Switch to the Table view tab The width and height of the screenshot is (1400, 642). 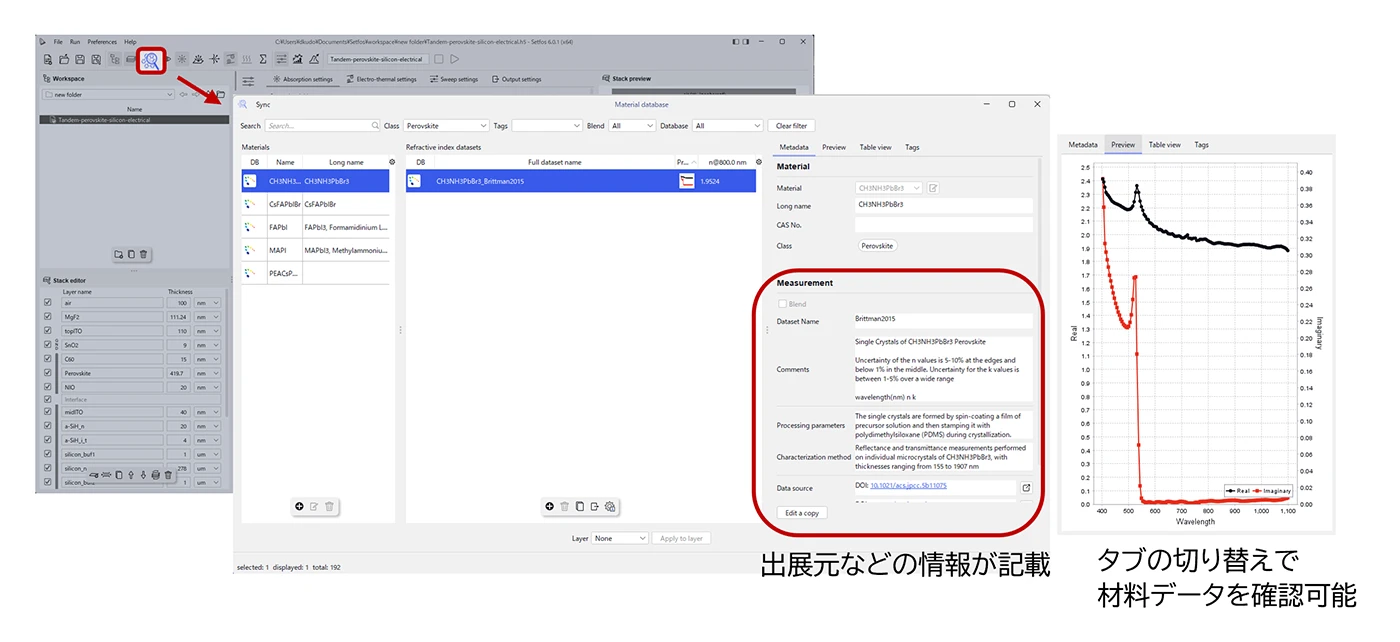point(875,147)
